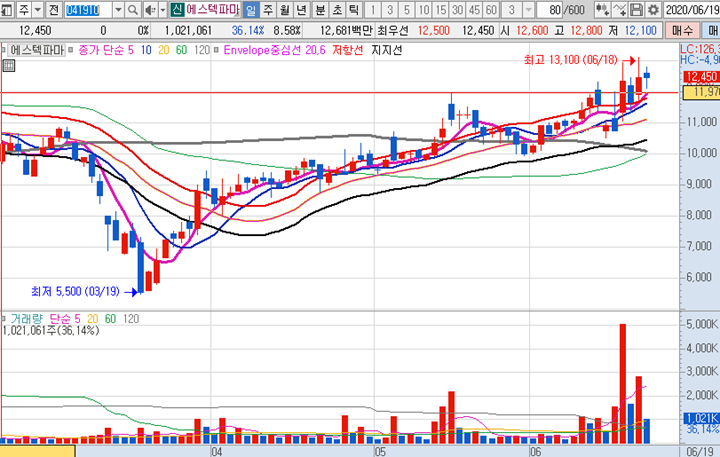720x457 pixels.
Task: Click the gray 120 price moving average label
Action: [202, 50]
